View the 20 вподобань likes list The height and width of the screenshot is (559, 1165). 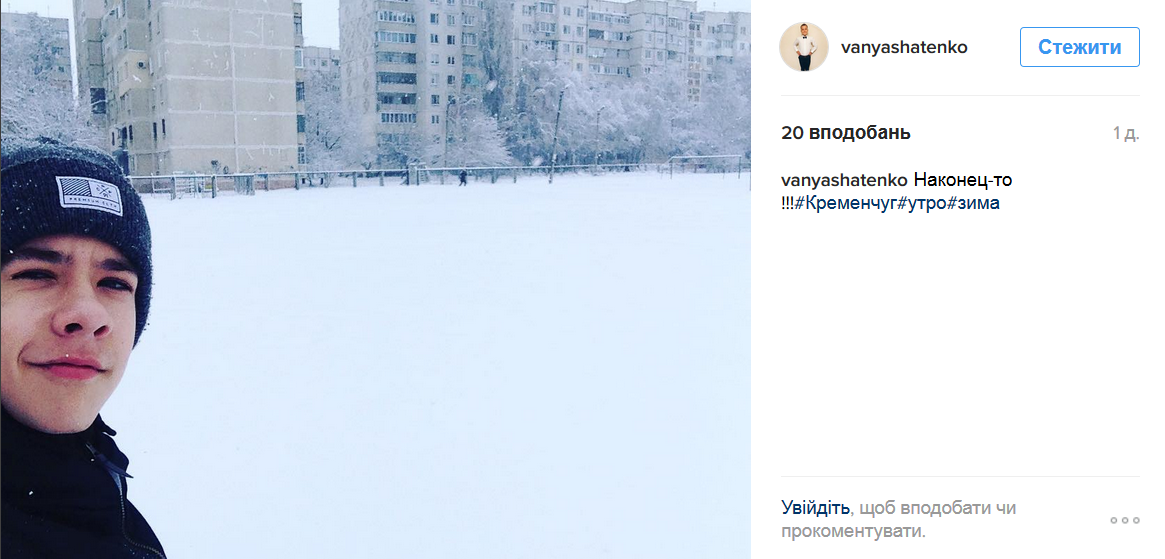point(845,133)
